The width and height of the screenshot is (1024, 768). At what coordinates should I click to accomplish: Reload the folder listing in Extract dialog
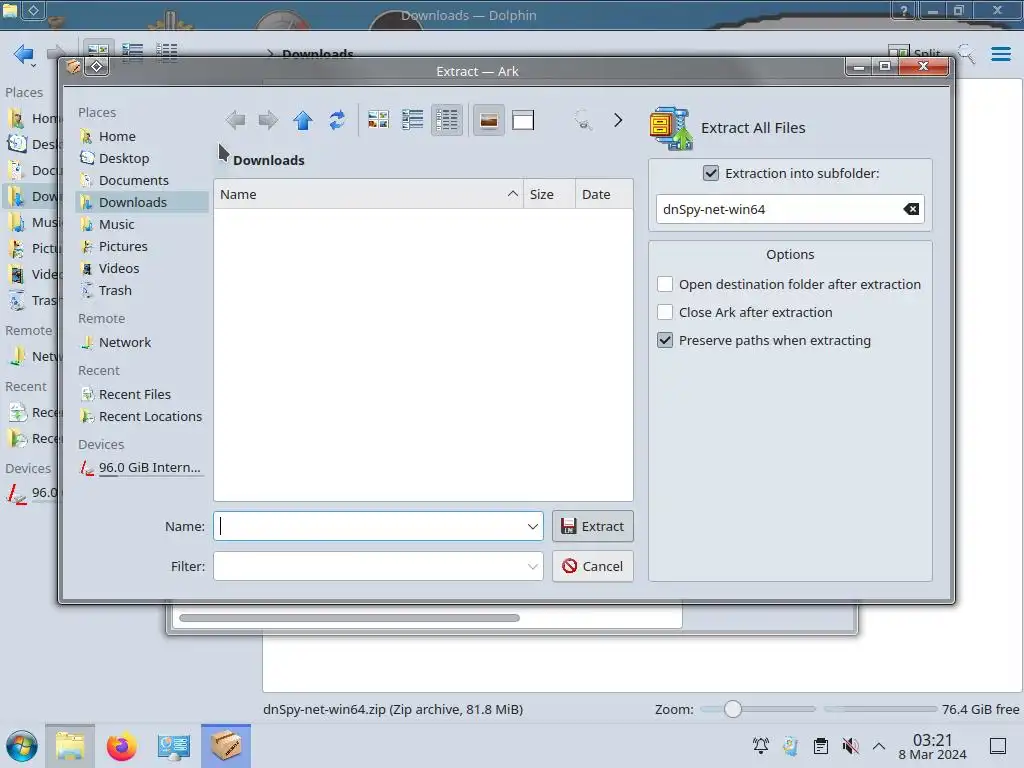[337, 120]
